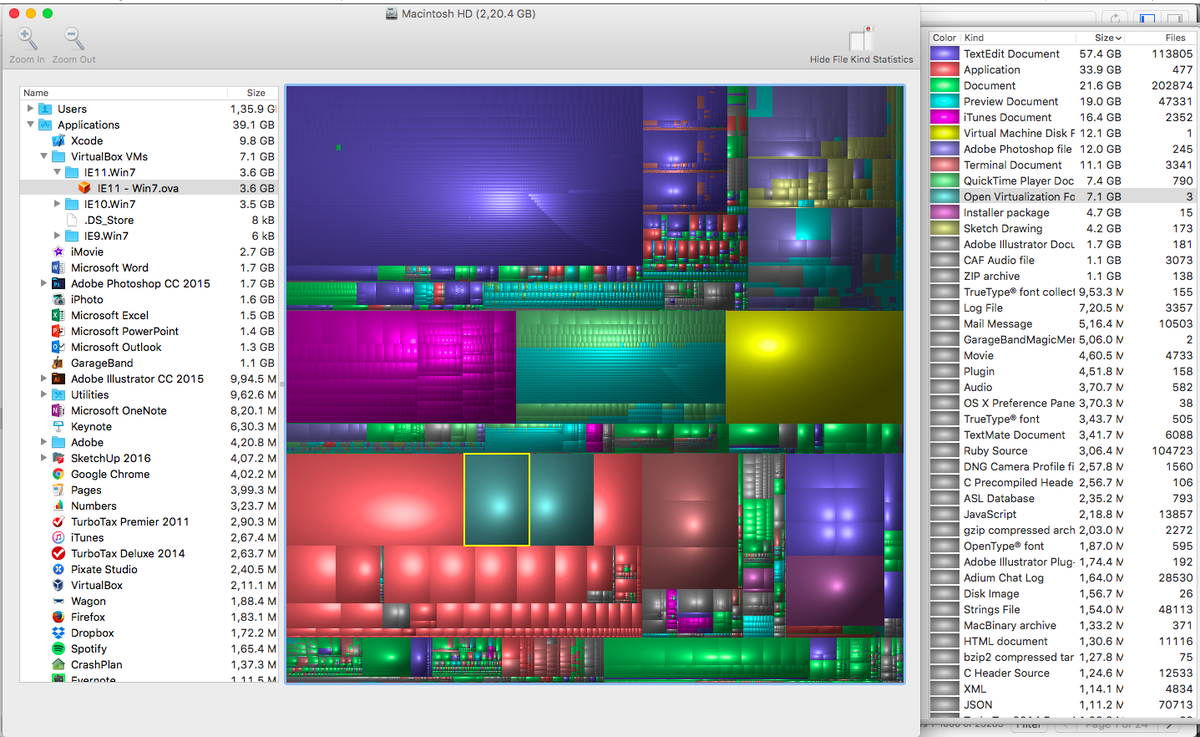Select the Microsoft PowerPoint icon
Screen dimensions: 1200x737
(x=58, y=331)
